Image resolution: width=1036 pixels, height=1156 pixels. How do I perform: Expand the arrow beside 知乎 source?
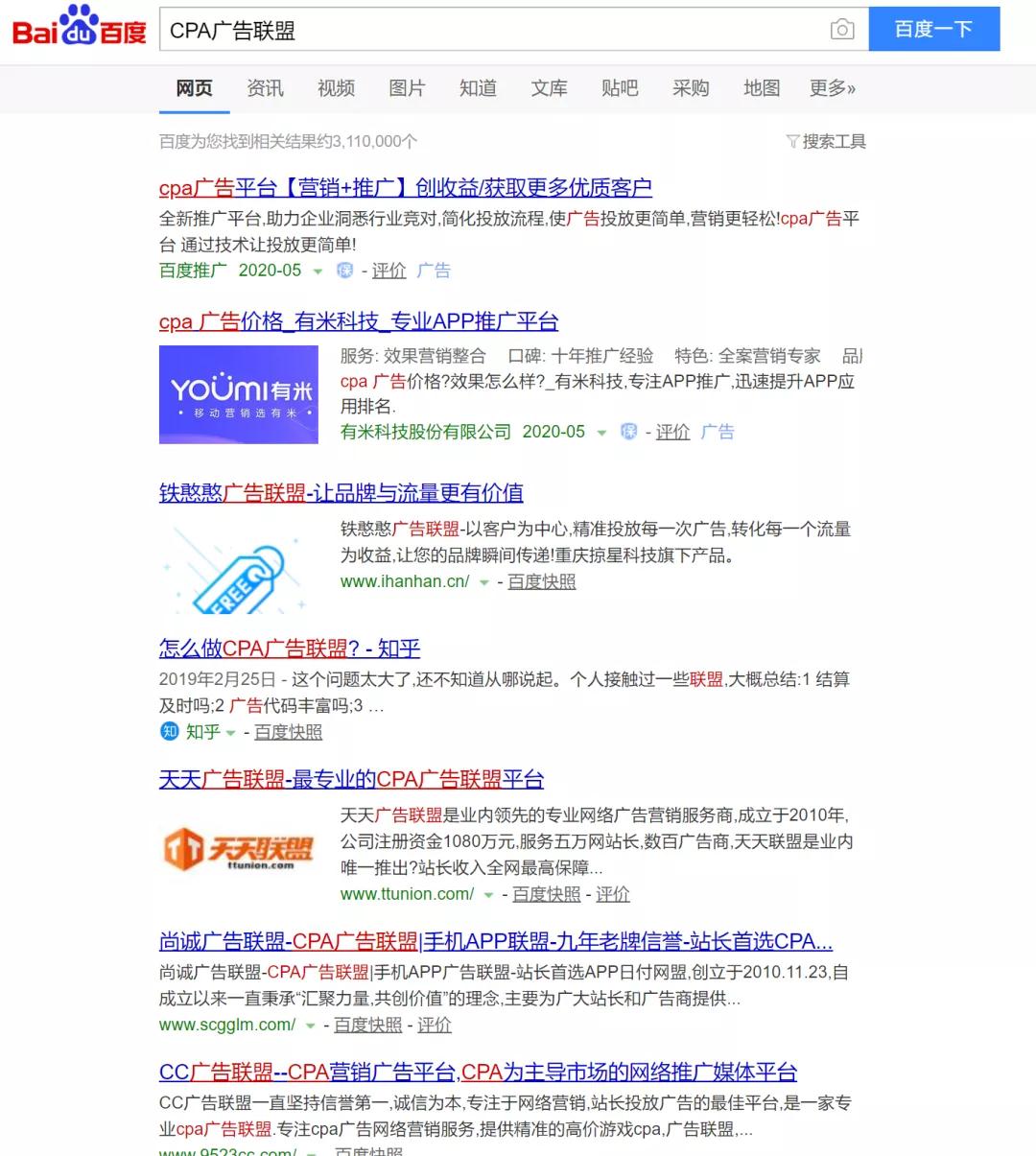point(230,733)
